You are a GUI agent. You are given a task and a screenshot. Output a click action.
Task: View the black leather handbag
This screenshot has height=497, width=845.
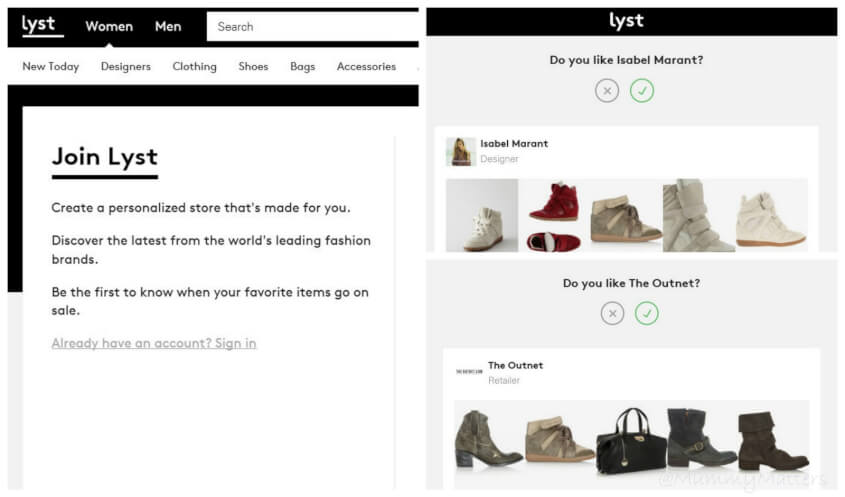point(632,441)
